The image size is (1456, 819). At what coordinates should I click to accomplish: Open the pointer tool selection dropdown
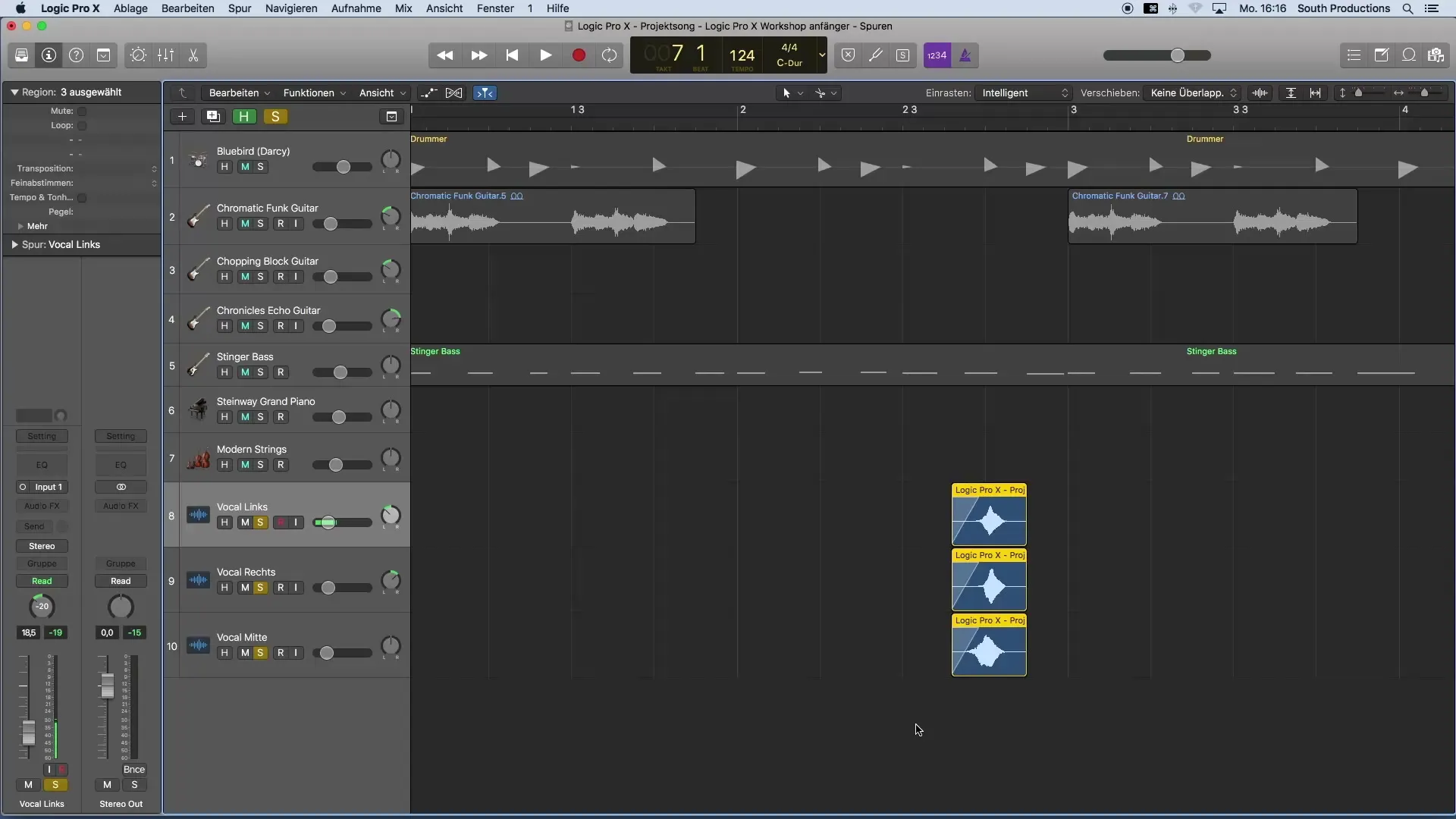[792, 93]
